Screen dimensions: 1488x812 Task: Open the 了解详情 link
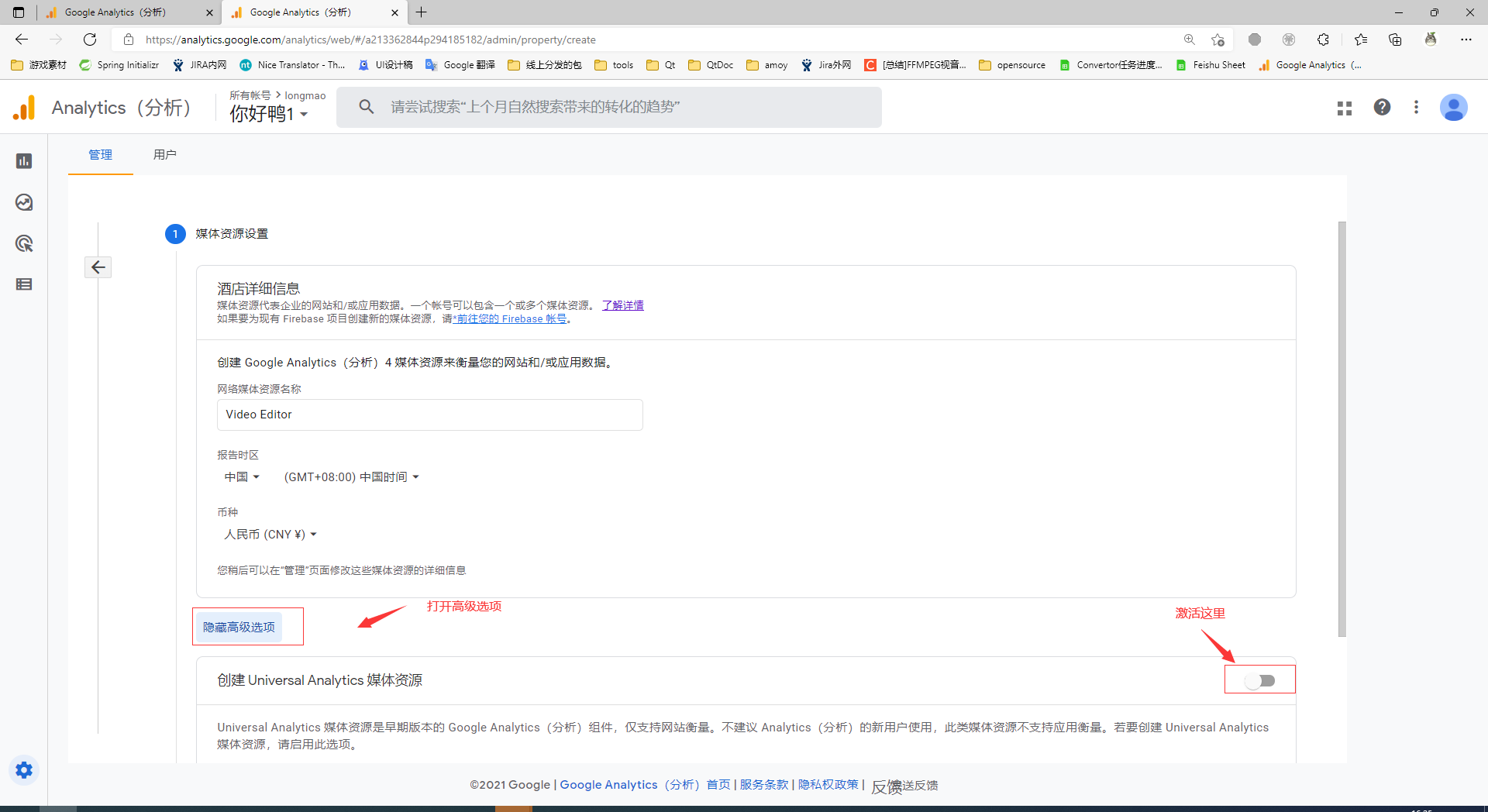tap(623, 305)
